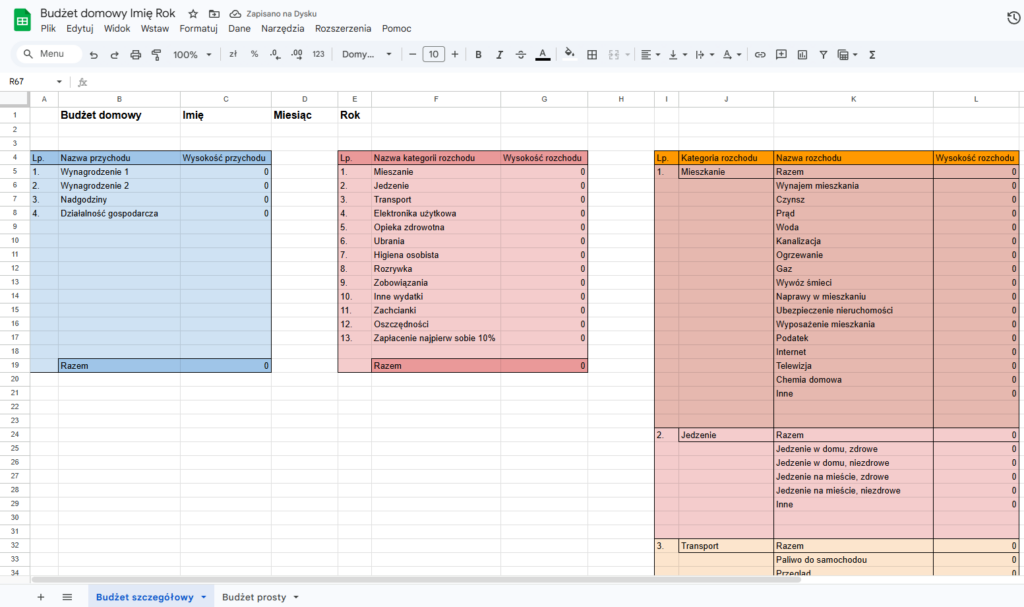Switch to the Budżet prosty sheet tab
The width and height of the screenshot is (1024, 607).
pos(259,597)
